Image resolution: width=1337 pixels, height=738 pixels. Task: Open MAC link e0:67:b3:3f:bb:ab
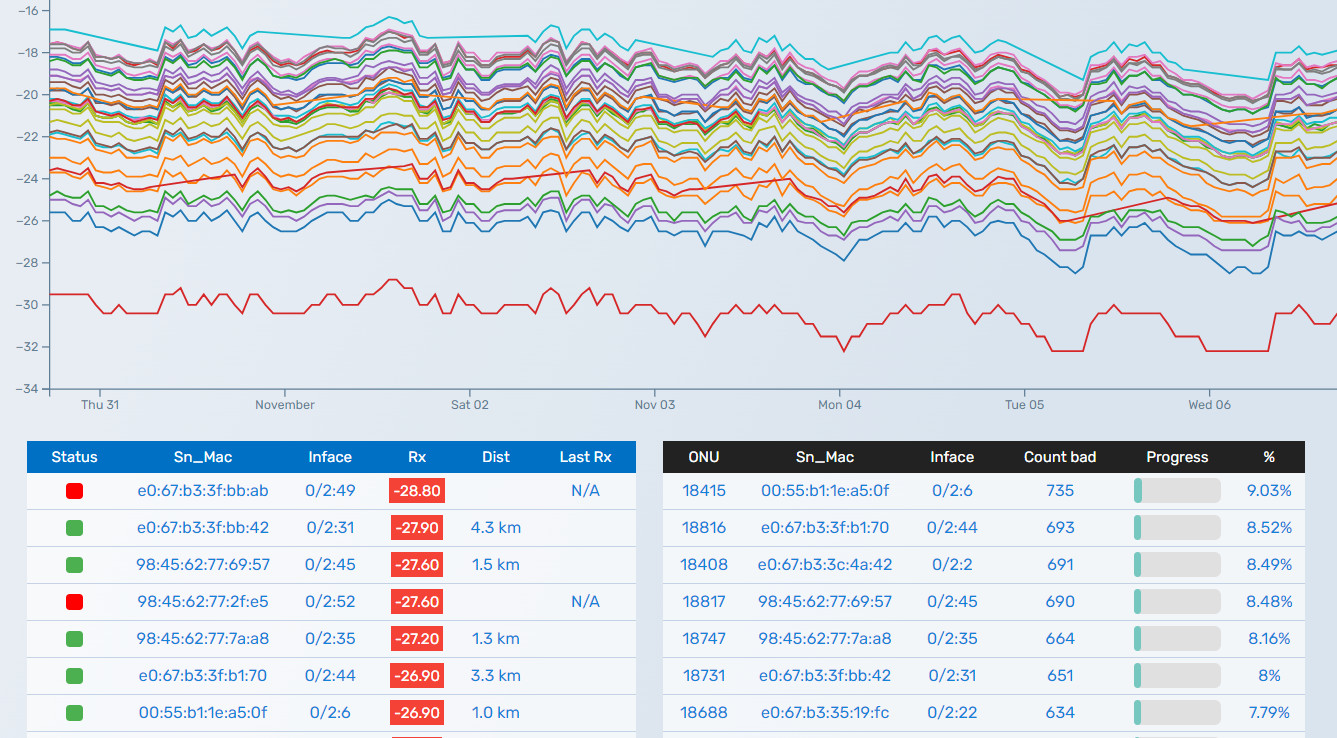pyautogui.click(x=203, y=491)
